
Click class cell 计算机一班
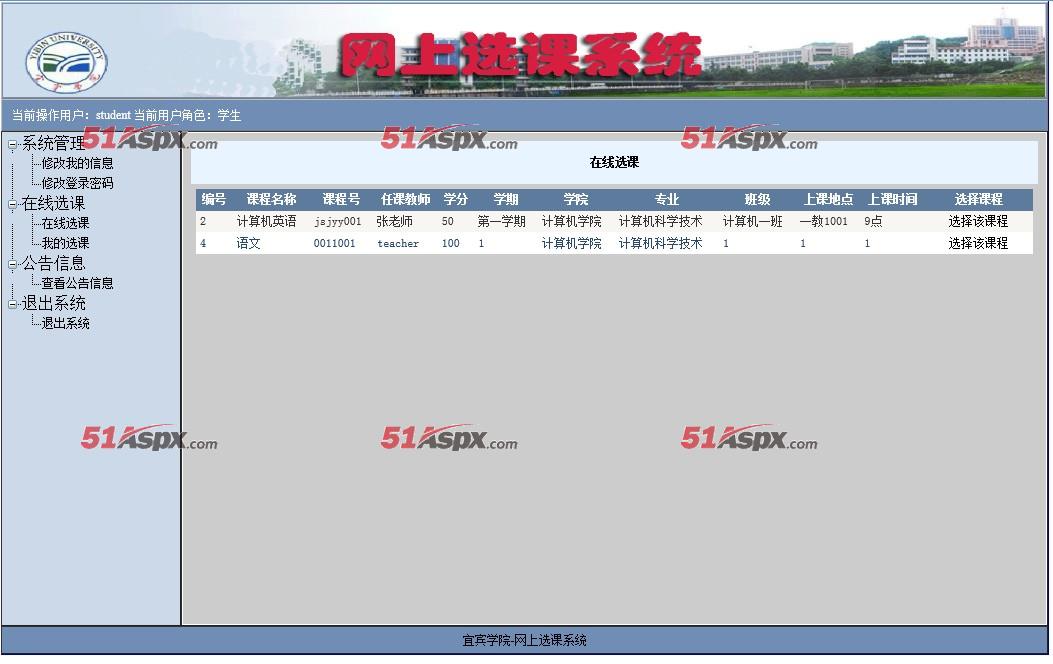point(753,221)
